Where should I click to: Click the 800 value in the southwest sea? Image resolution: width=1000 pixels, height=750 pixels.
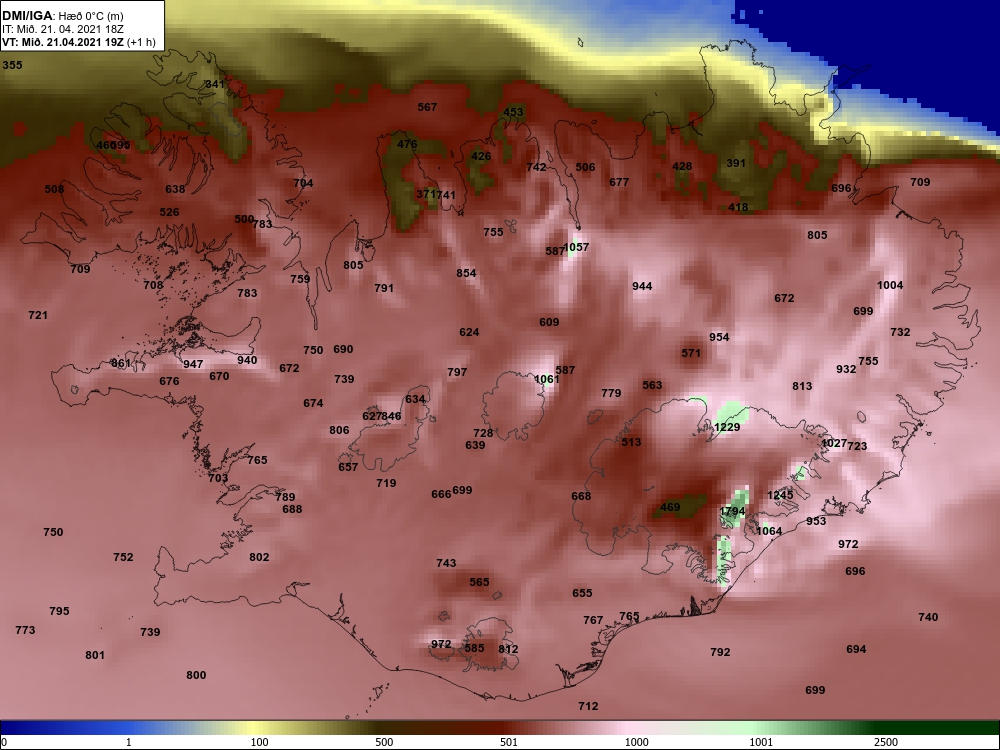[196, 675]
